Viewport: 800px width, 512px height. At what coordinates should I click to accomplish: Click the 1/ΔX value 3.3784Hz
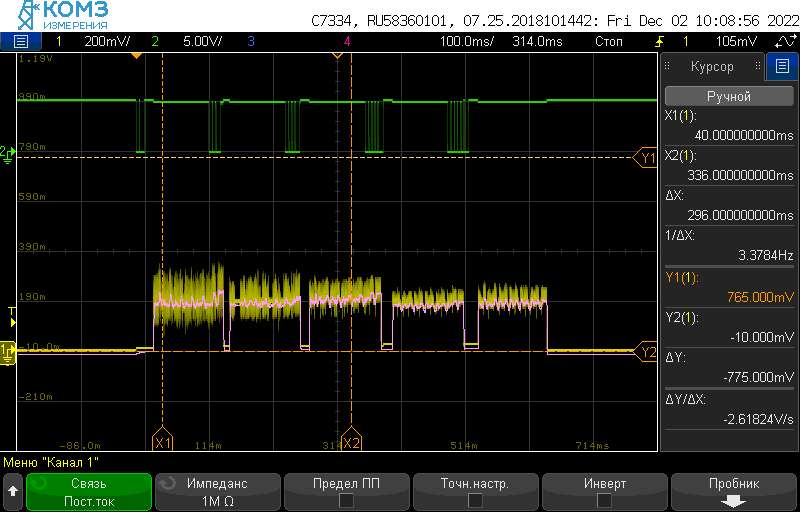click(766, 255)
